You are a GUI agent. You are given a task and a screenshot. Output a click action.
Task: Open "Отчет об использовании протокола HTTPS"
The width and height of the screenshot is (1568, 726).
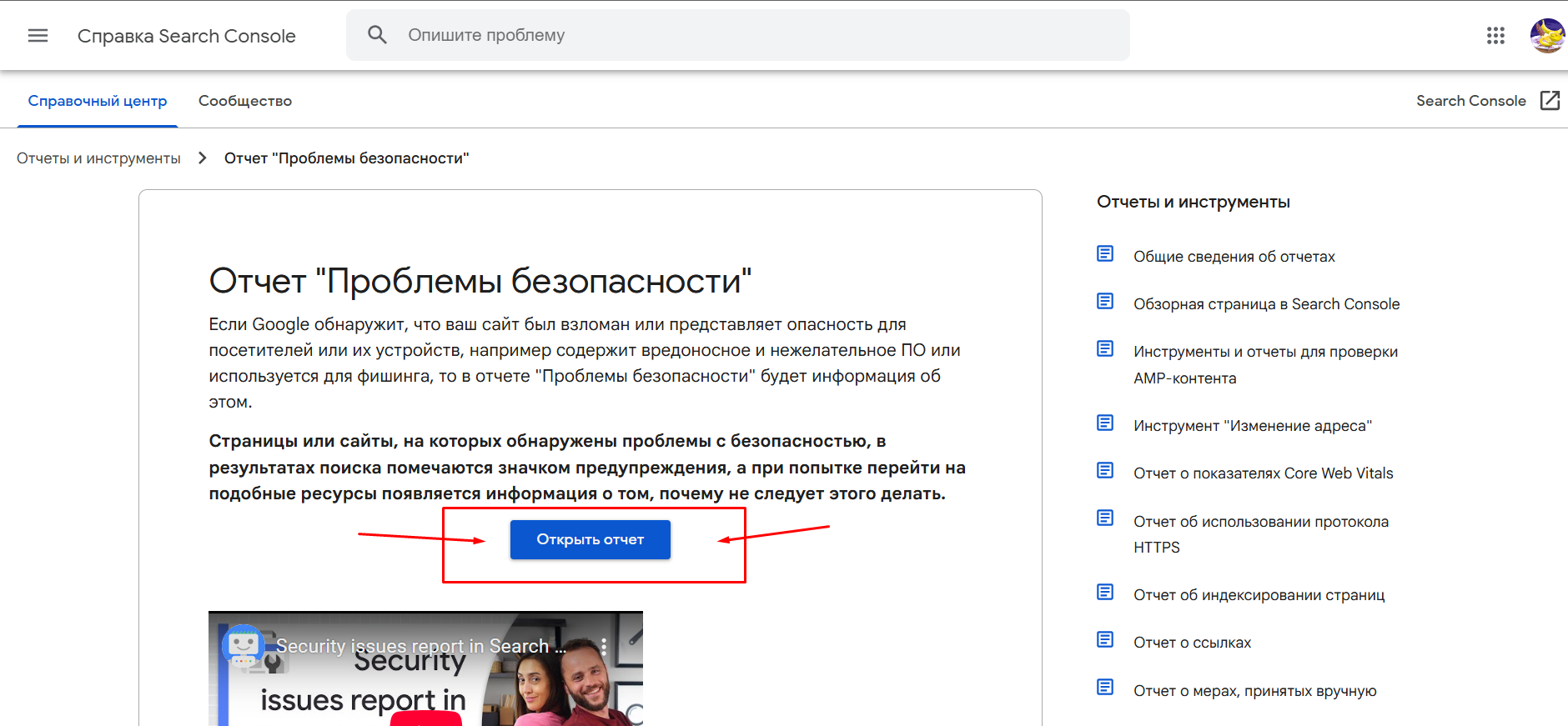point(1261,534)
